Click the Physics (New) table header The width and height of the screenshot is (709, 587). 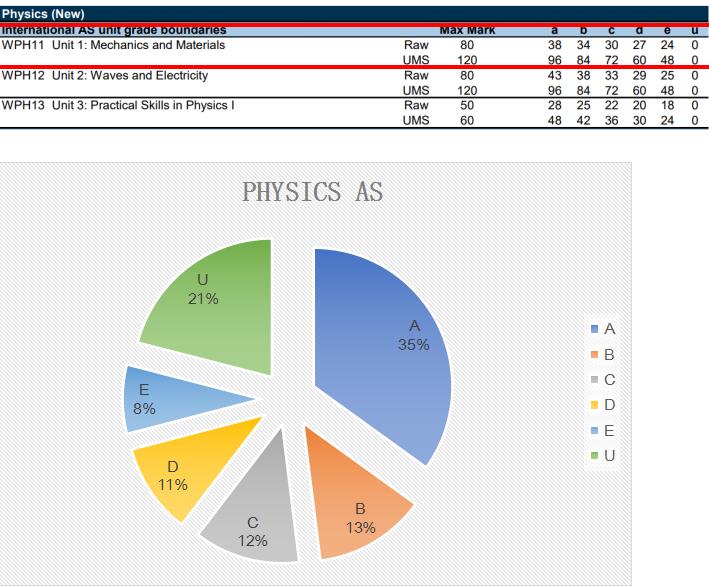(x=43, y=14)
